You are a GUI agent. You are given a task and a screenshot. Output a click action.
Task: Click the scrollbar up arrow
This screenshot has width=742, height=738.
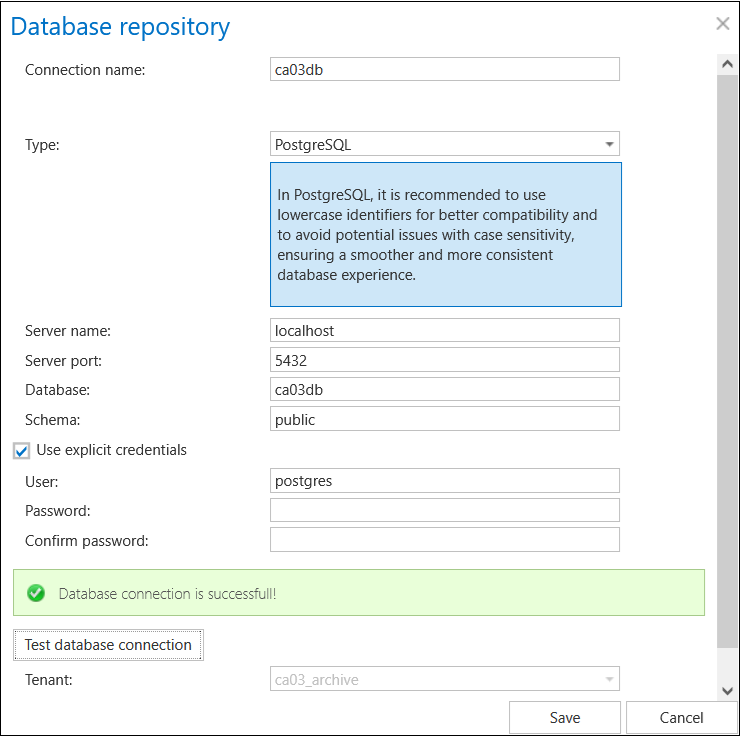click(727, 63)
